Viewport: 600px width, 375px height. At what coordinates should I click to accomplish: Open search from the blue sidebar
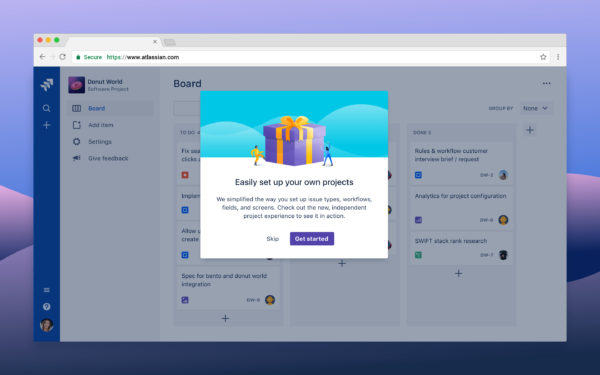coord(46,108)
